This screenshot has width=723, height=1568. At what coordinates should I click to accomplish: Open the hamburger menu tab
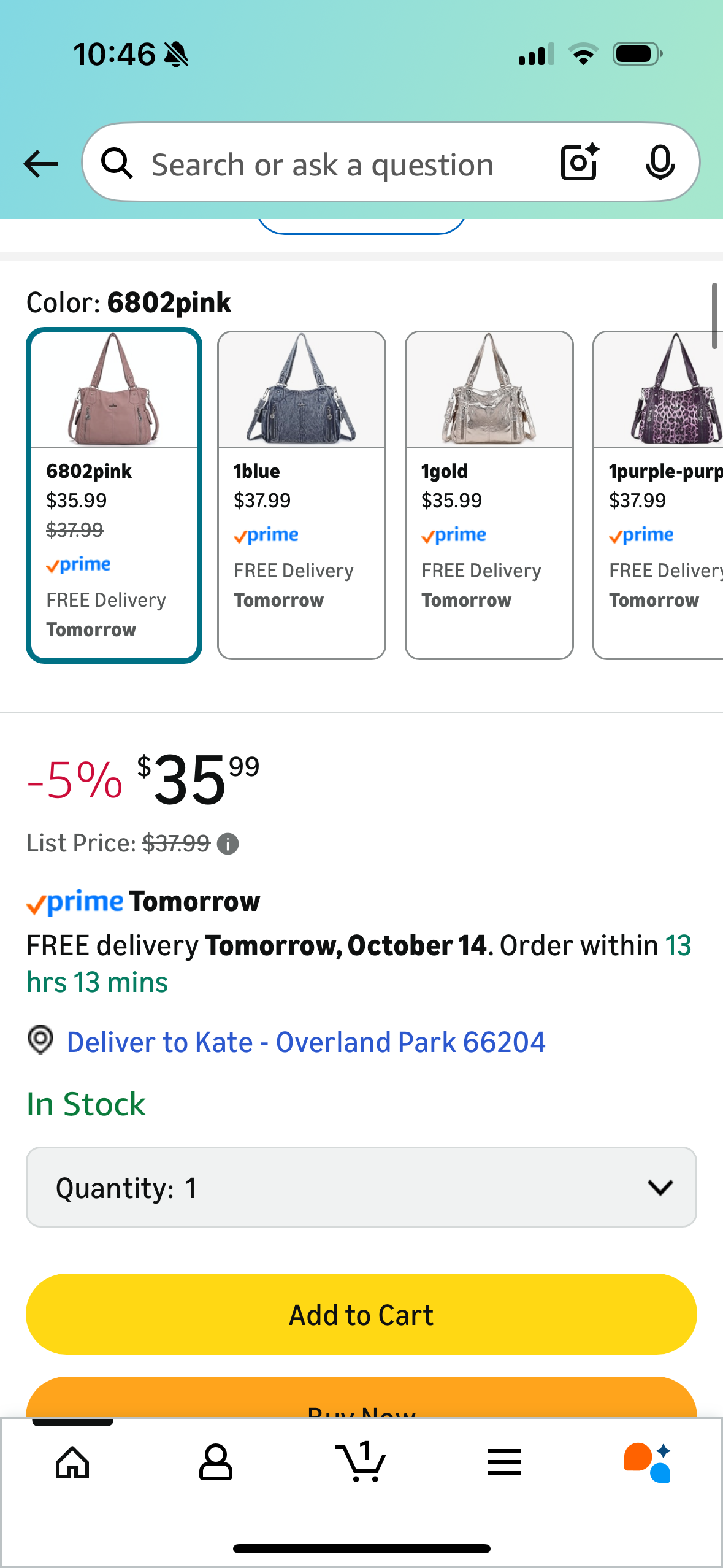tap(505, 1462)
